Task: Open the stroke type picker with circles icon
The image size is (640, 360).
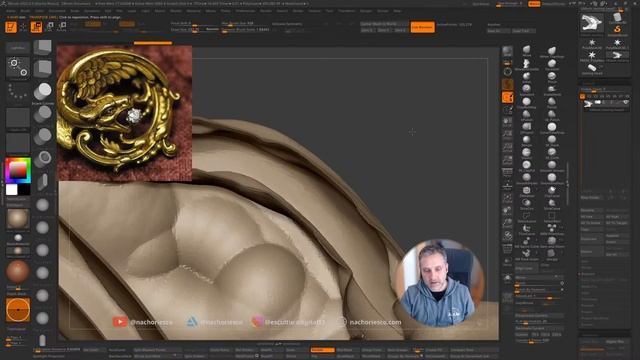Action: click(18, 68)
